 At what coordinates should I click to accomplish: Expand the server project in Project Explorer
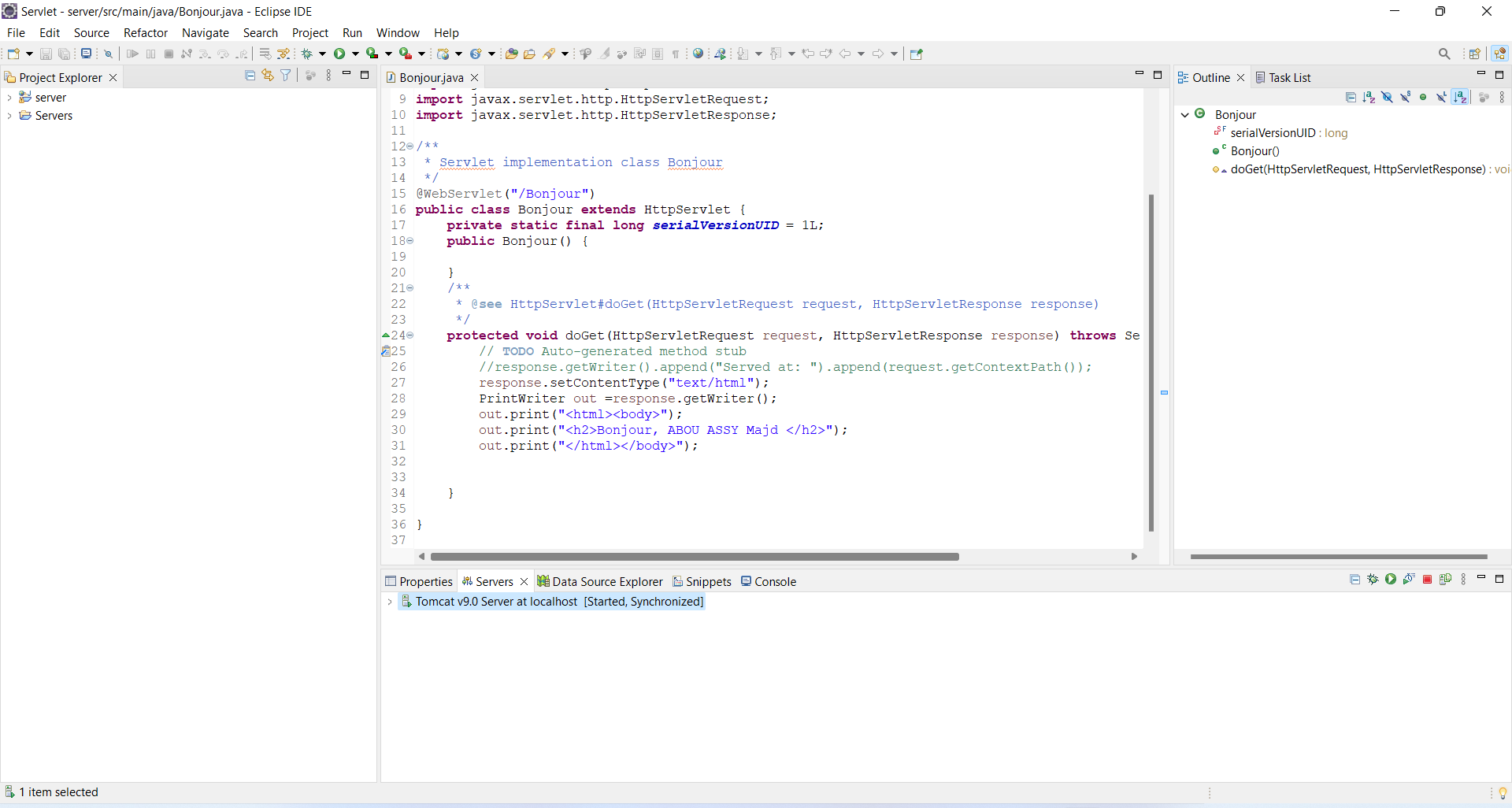coord(9,97)
